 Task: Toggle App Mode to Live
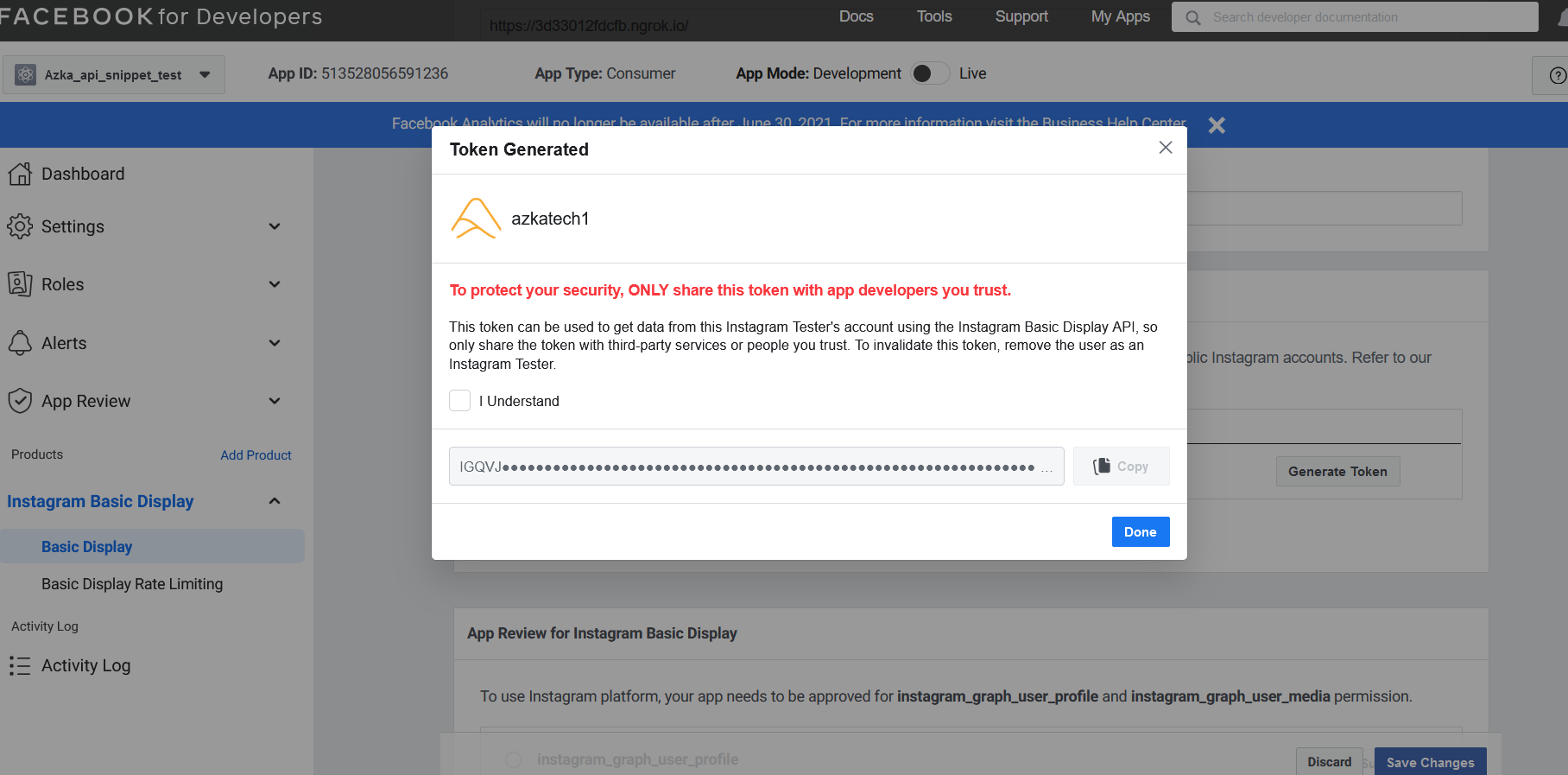(930, 73)
